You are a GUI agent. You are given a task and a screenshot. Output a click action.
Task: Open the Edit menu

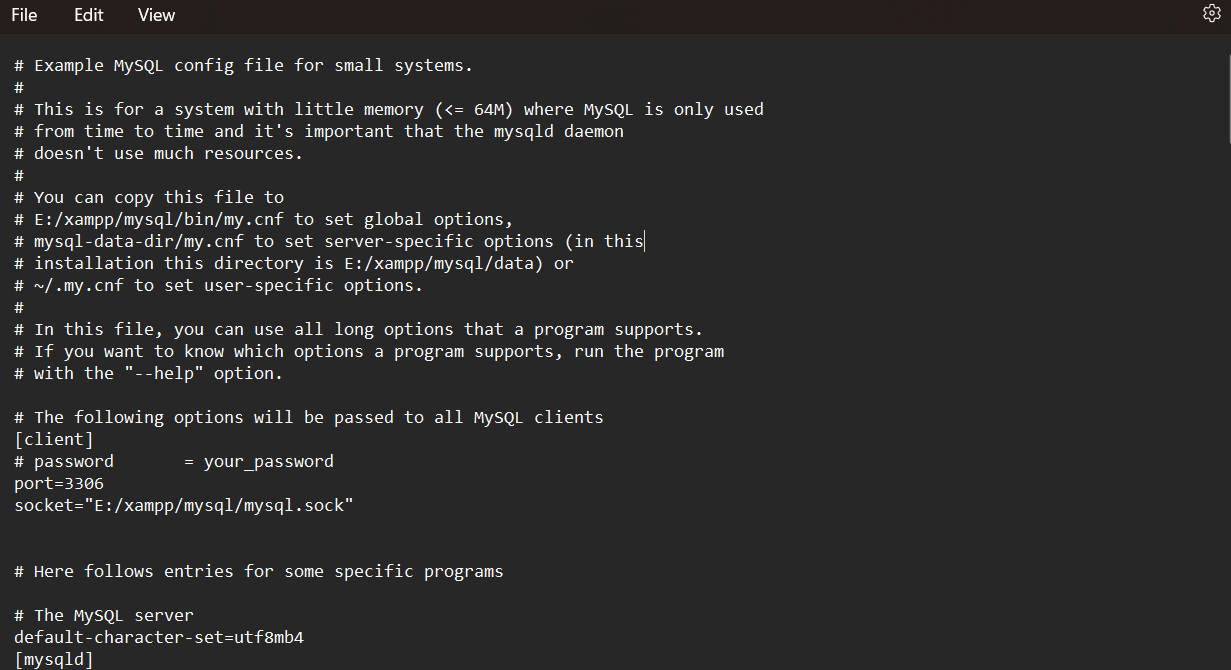coord(88,15)
